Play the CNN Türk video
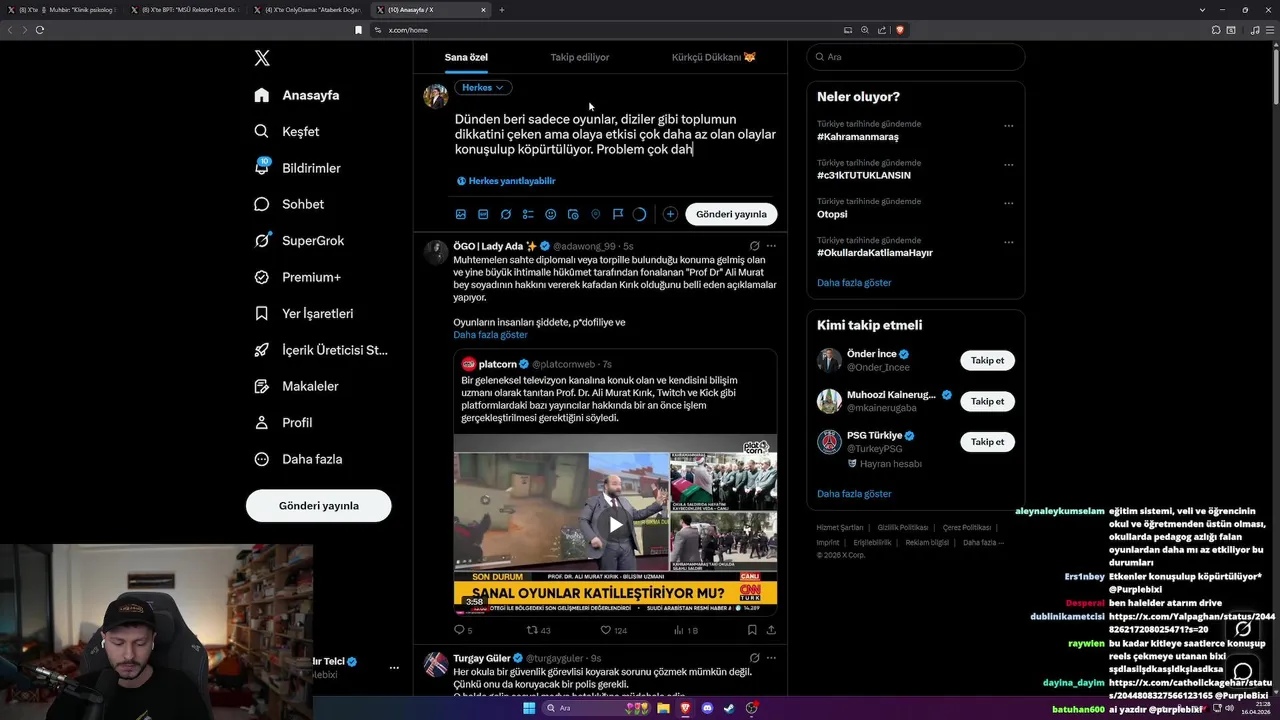The height and width of the screenshot is (720, 1280). 616,524
